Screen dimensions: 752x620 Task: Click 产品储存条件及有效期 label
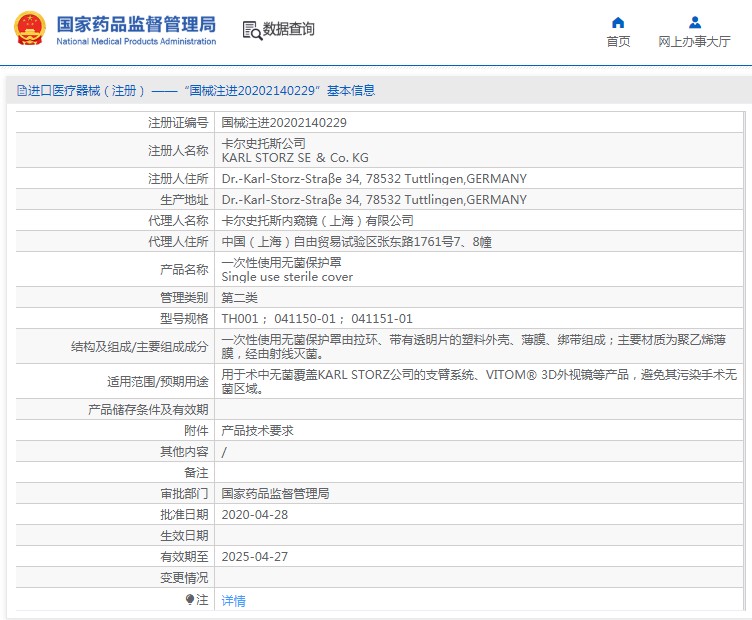tap(148, 409)
